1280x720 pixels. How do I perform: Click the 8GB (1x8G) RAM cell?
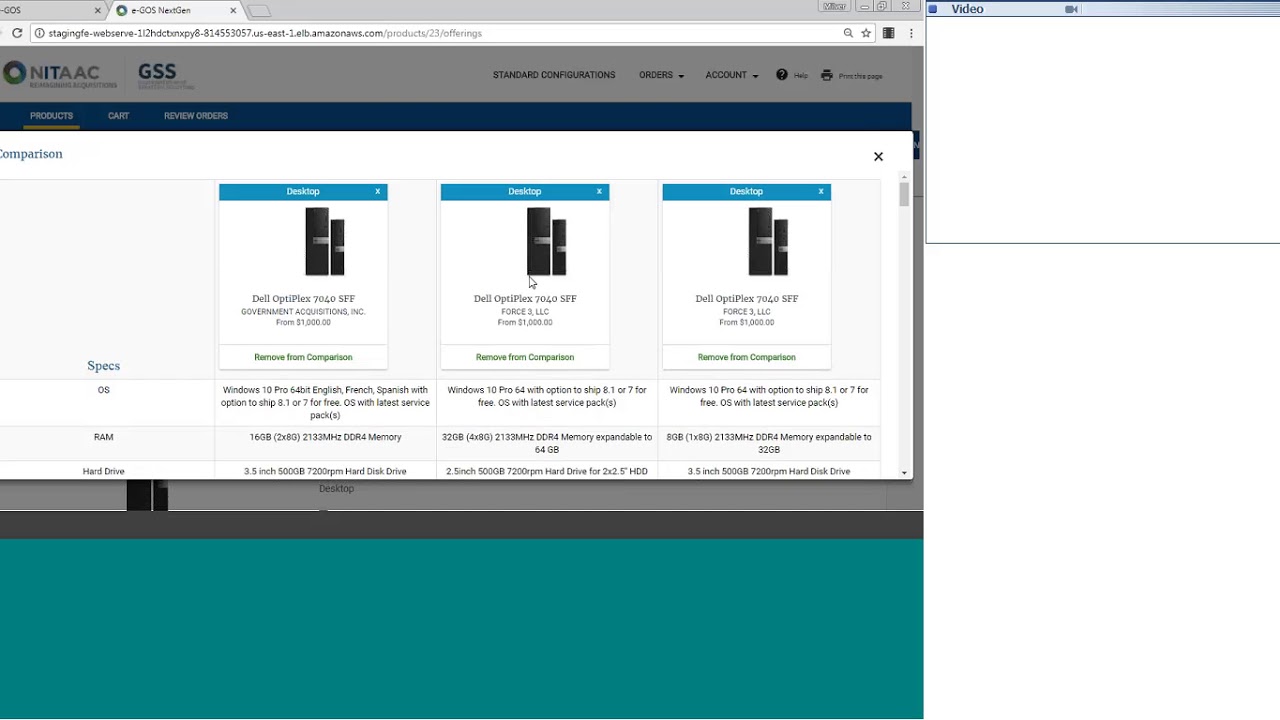[769, 443]
